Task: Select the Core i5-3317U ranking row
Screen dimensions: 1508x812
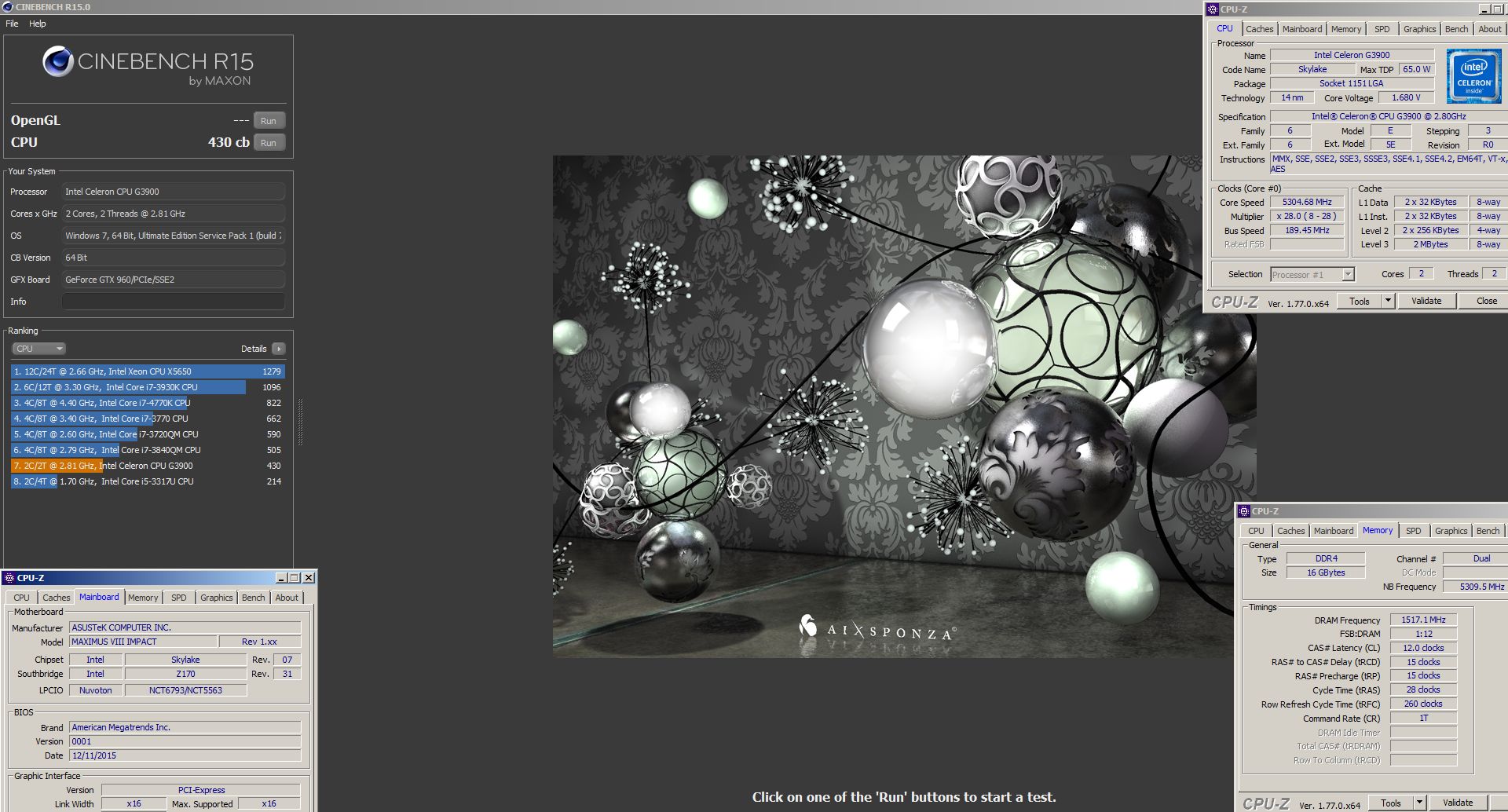Action: pos(148,481)
